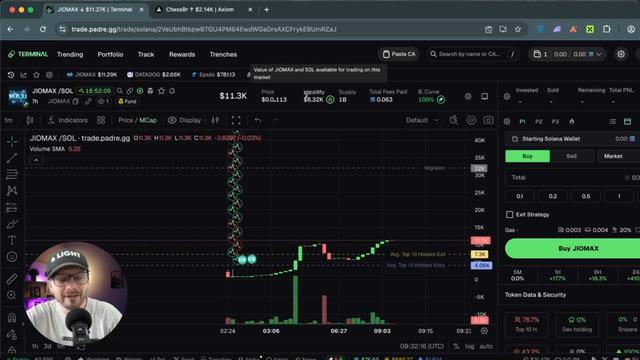The width and height of the screenshot is (640, 360).
Task: Search JIOMAX with magnifier beside timer
Action: pyautogui.click(x=120, y=91)
